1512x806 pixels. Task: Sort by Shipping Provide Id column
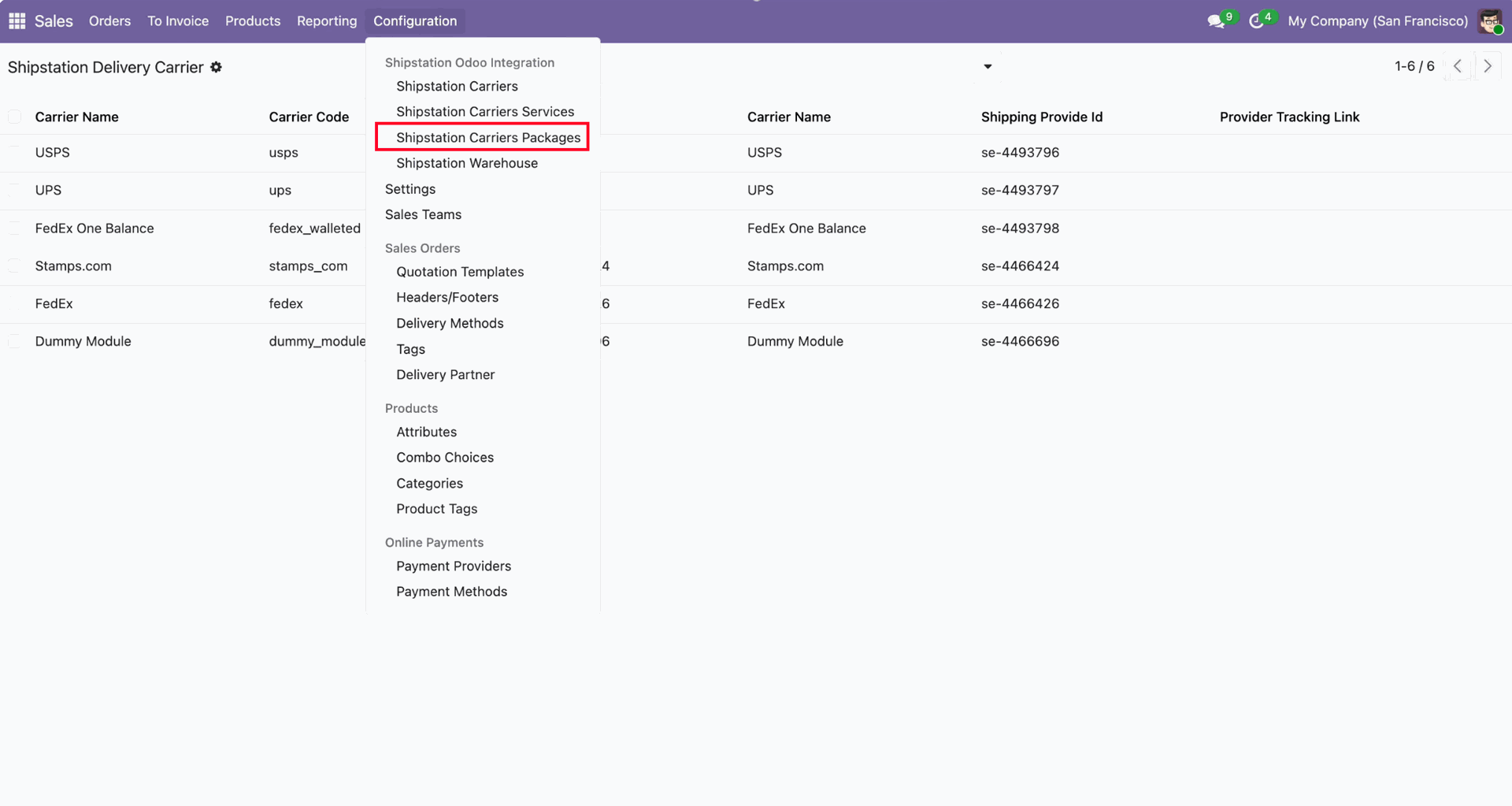pos(1041,117)
